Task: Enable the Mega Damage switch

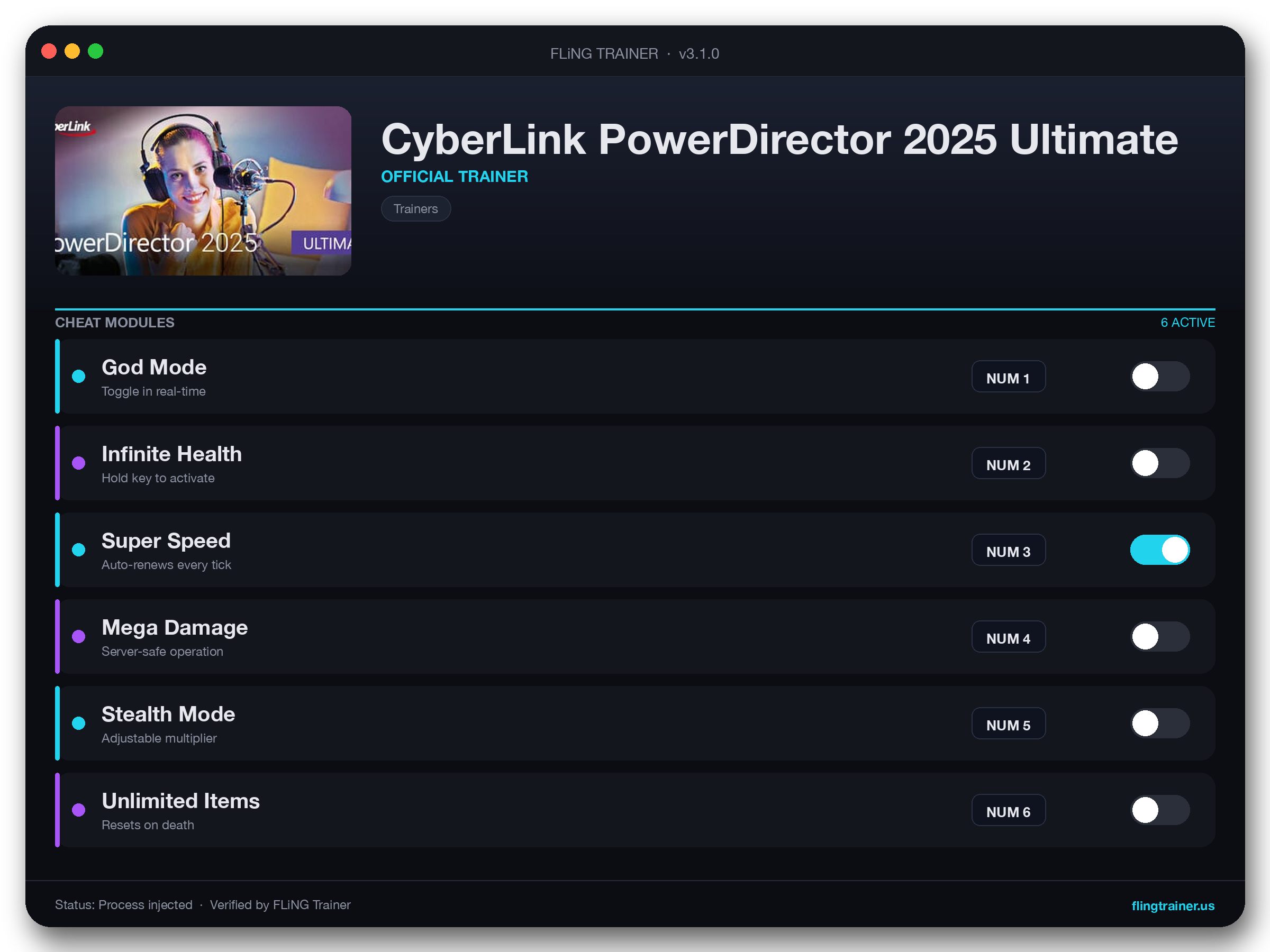Action: tap(1160, 636)
